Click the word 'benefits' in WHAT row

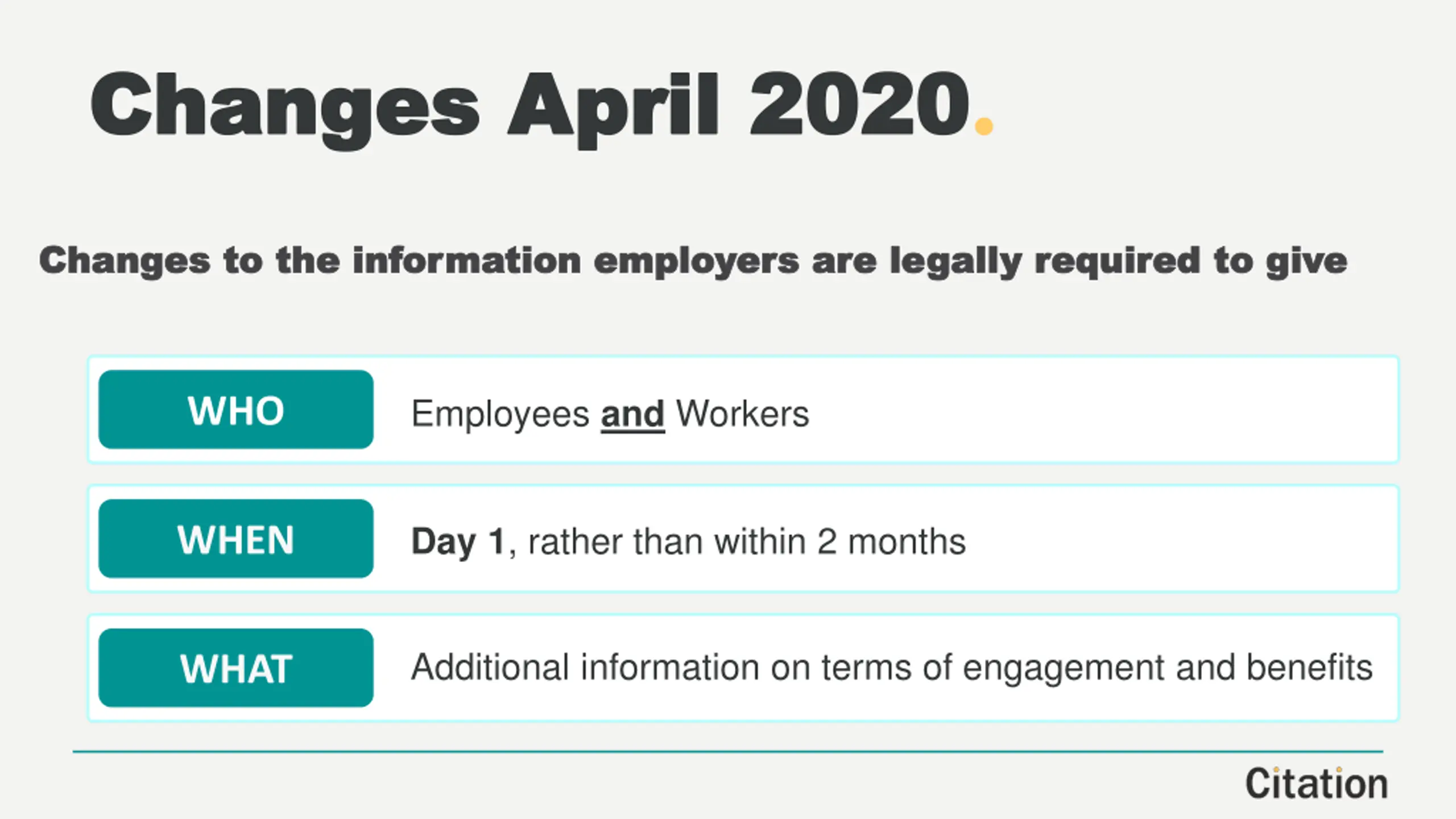click(1309, 667)
